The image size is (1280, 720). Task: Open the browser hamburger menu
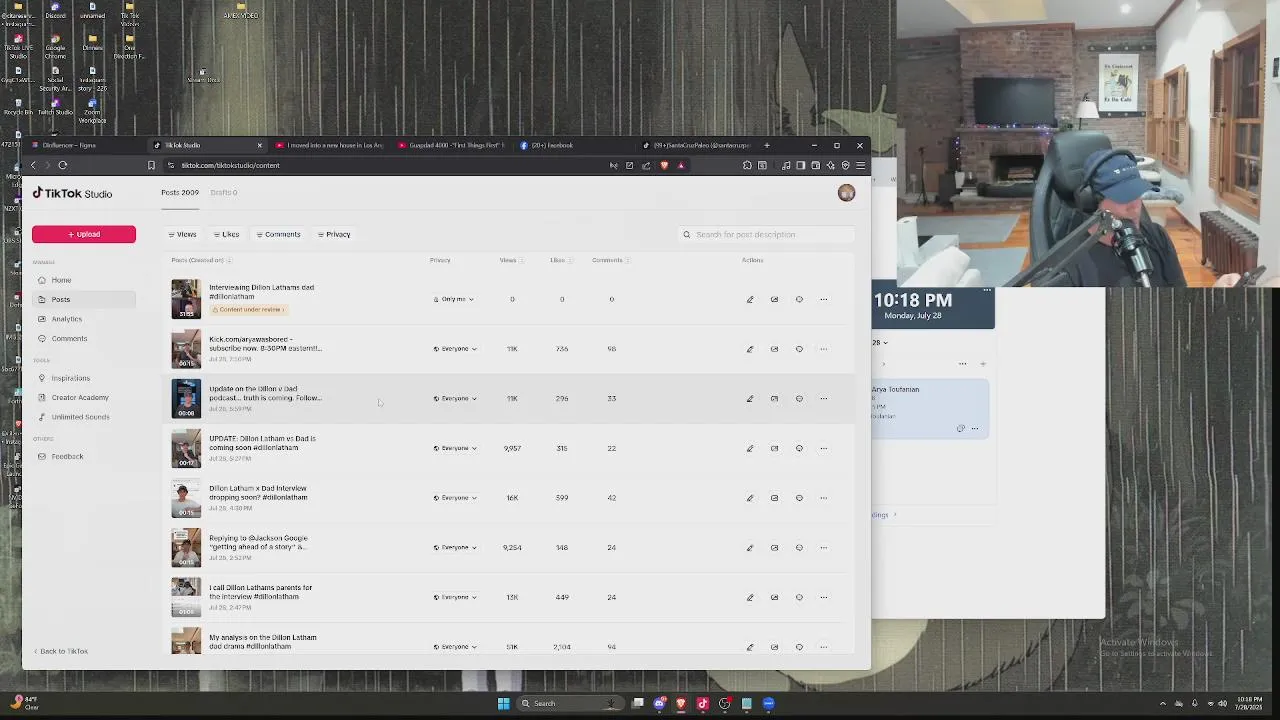tap(860, 165)
